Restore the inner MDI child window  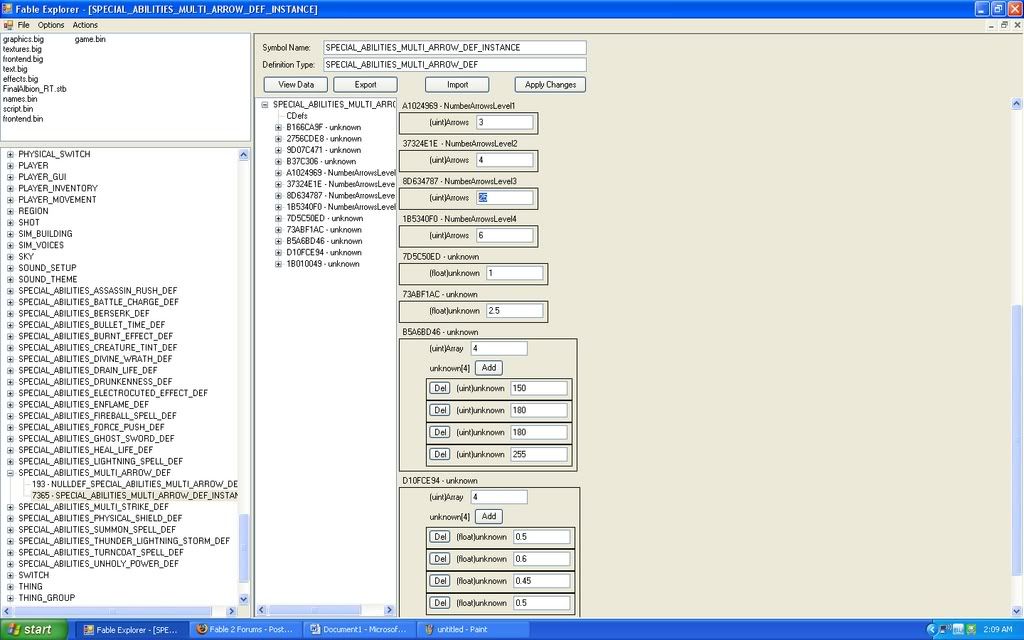pyautogui.click(x=1004, y=25)
